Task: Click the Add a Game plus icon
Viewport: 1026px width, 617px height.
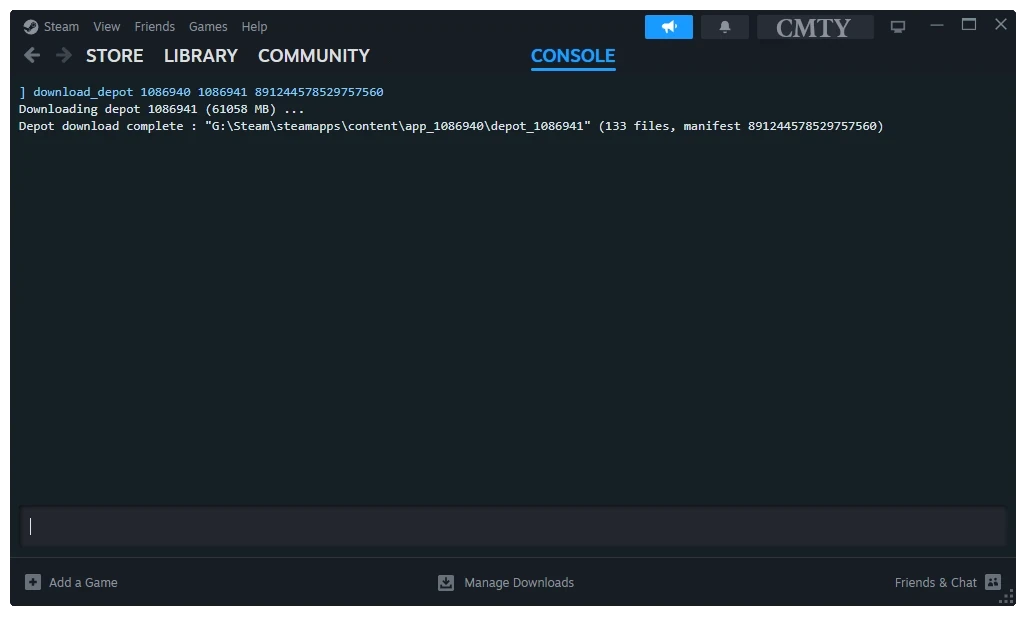Action: [x=33, y=582]
